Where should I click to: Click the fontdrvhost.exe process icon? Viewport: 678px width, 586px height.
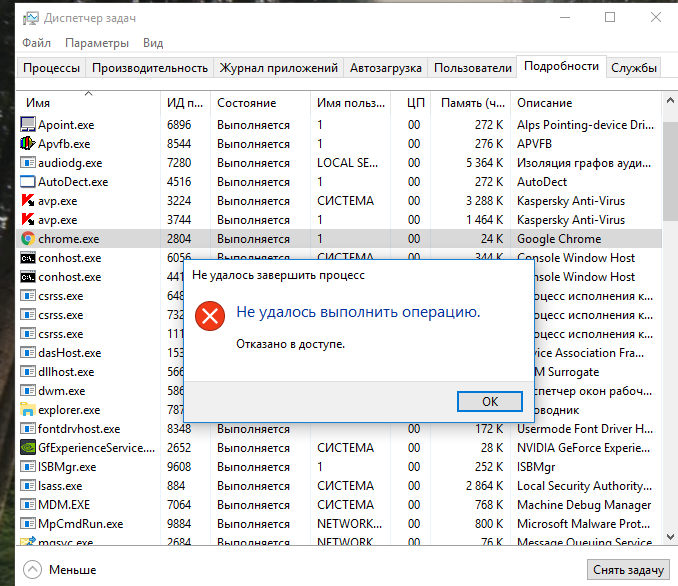28,429
